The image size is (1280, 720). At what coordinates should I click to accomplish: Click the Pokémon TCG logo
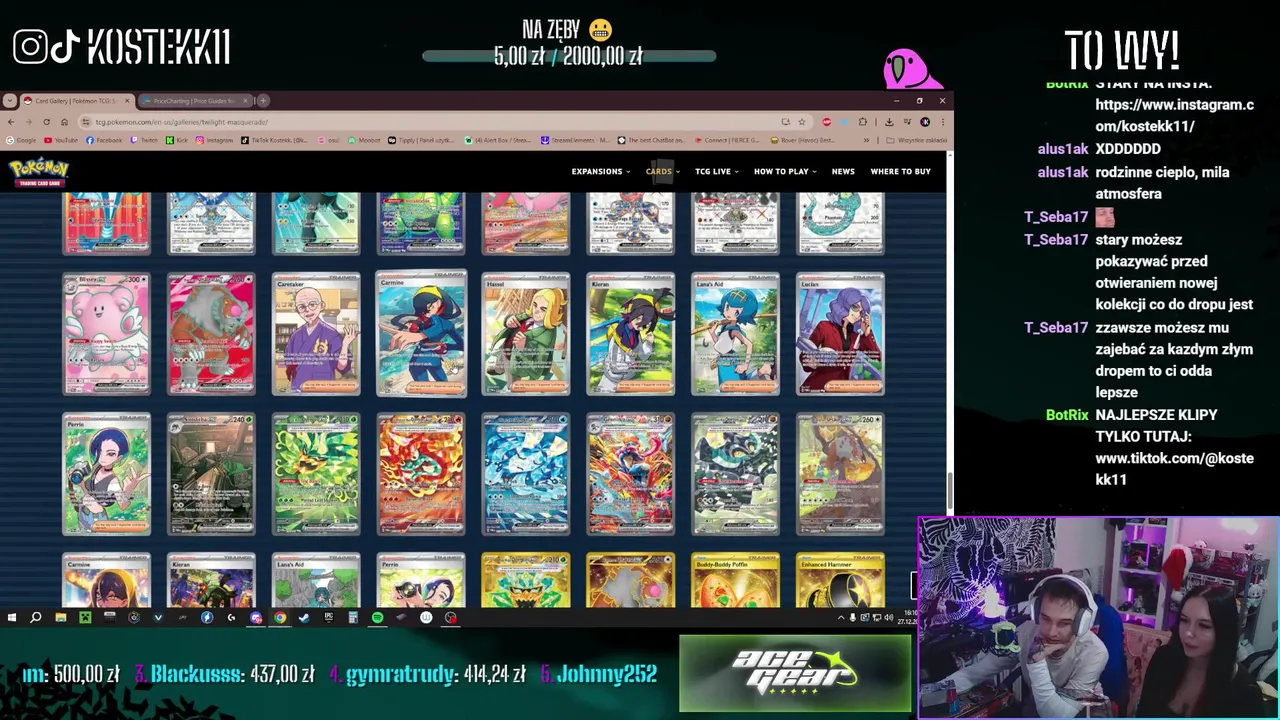click(x=39, y=172)
